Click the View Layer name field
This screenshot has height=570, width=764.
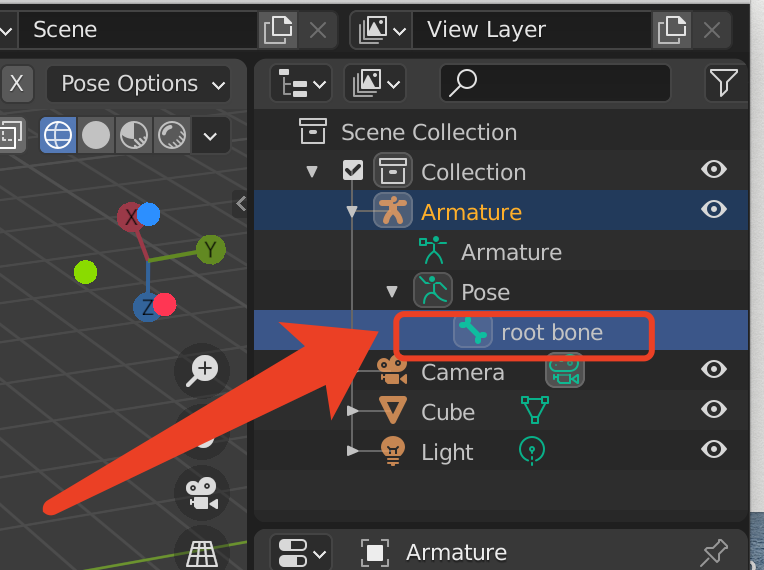(532, 30)
